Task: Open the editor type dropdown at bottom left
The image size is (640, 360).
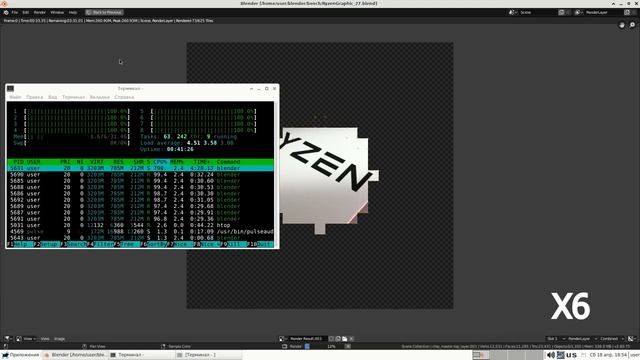Action: [x=8, y=338]
